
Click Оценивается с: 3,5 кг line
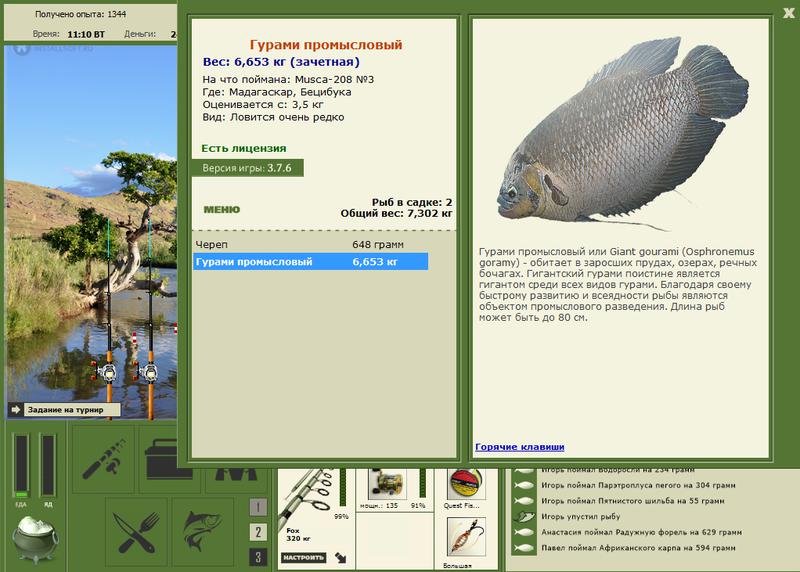[x=263, y=105]
